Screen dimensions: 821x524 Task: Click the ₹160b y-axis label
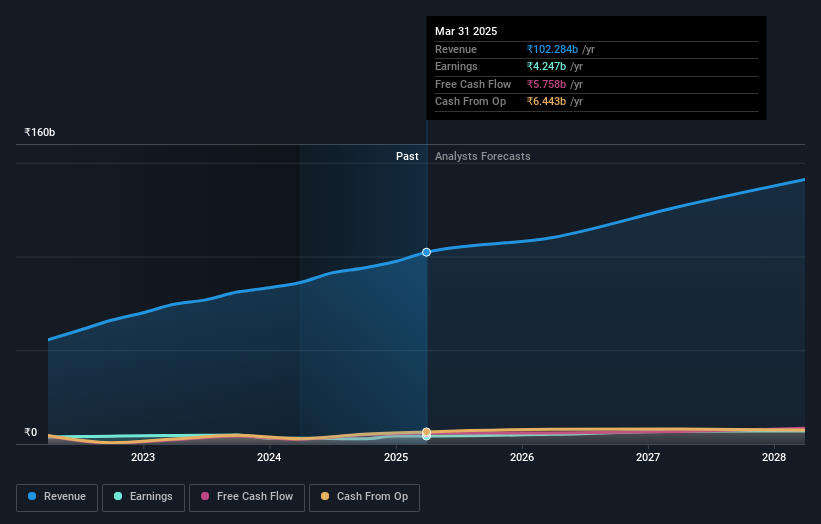(40, 132)
